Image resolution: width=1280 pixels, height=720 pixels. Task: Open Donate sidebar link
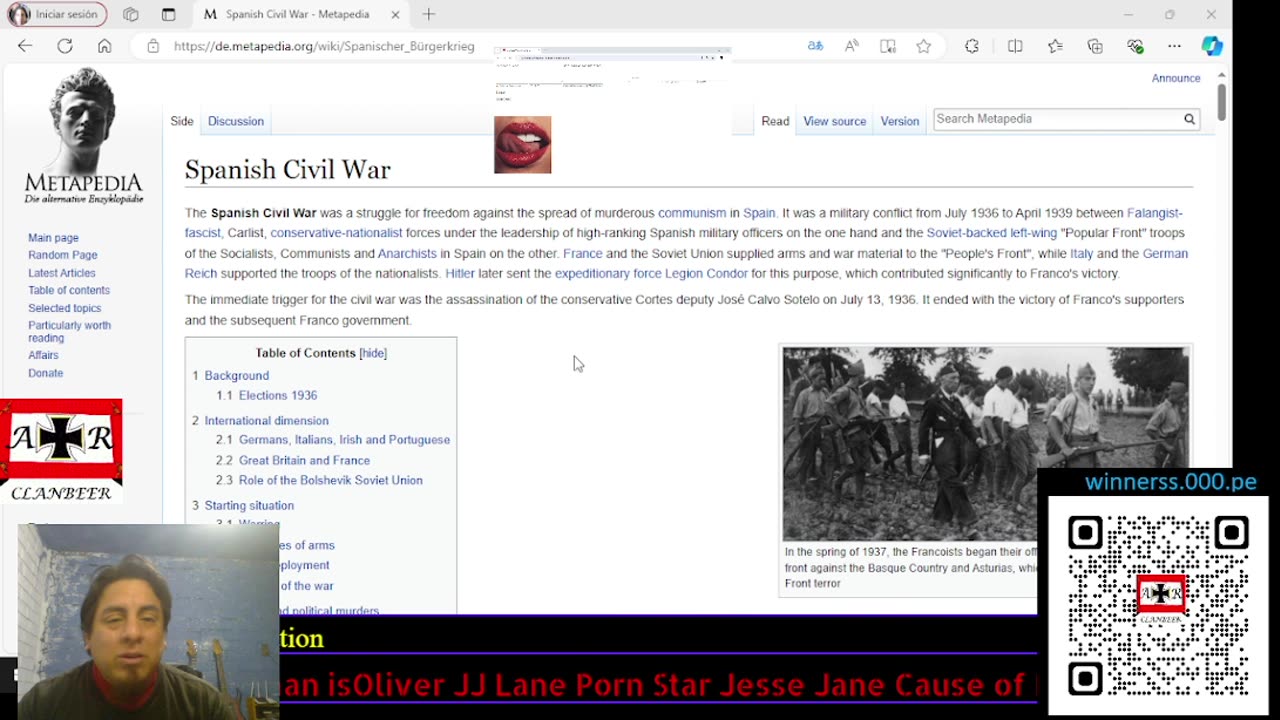pyautogui.click(x=45, y=373)
